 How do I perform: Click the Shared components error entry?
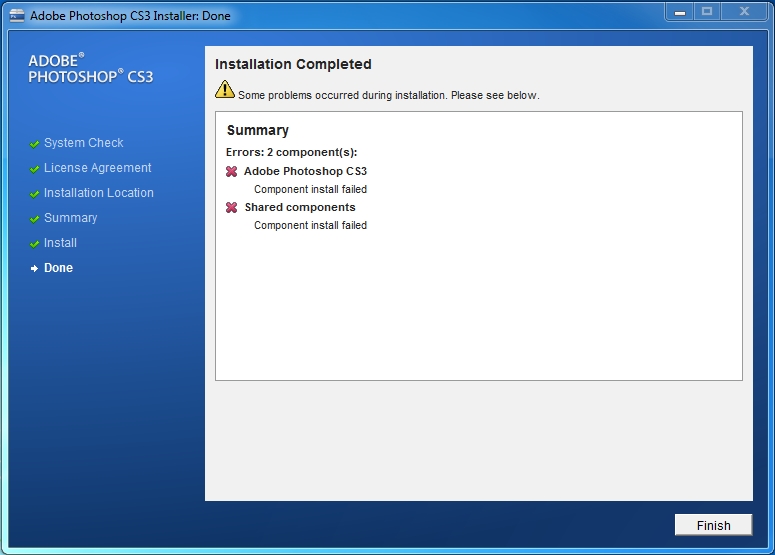click(x=300, y=207)
